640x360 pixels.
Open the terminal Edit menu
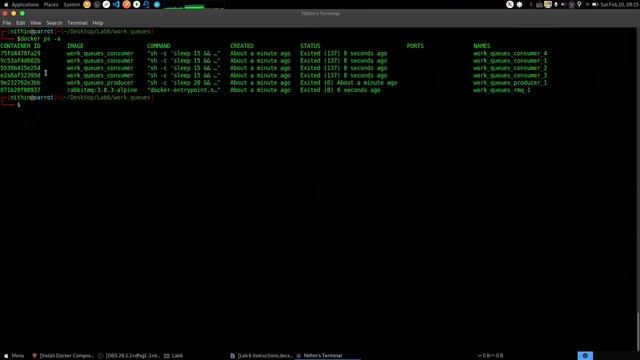20,23
